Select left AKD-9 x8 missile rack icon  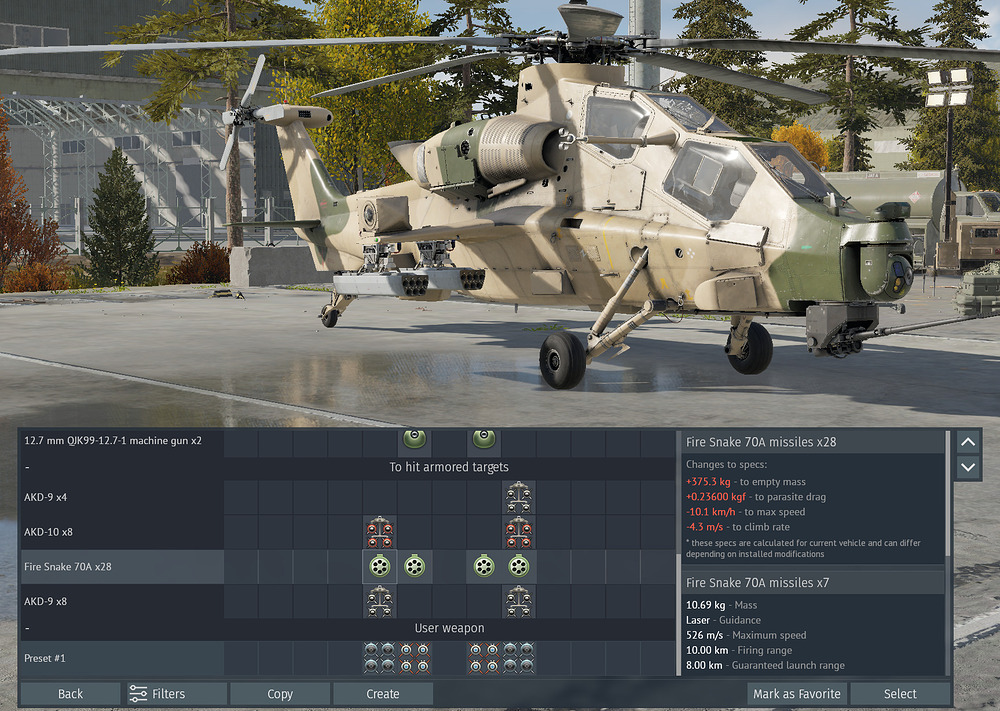379,601
